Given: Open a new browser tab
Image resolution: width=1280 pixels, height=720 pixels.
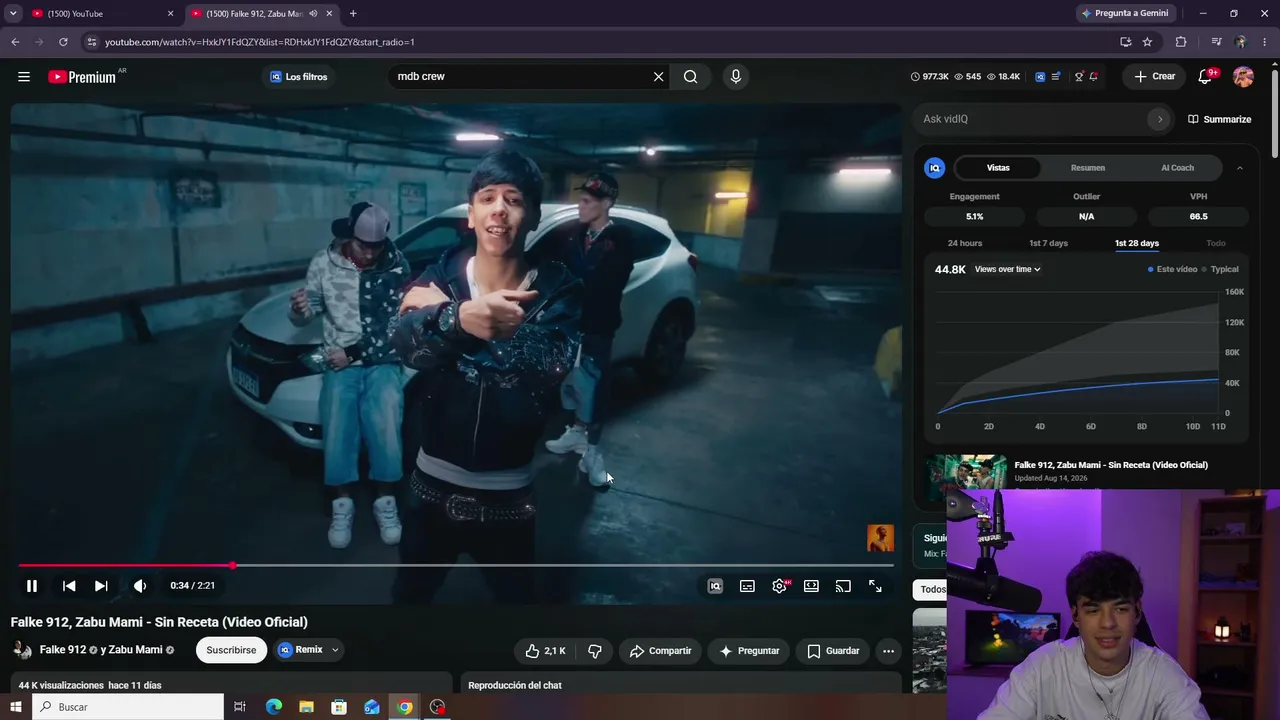Looking at the screenshot, I should pos(353,14).
